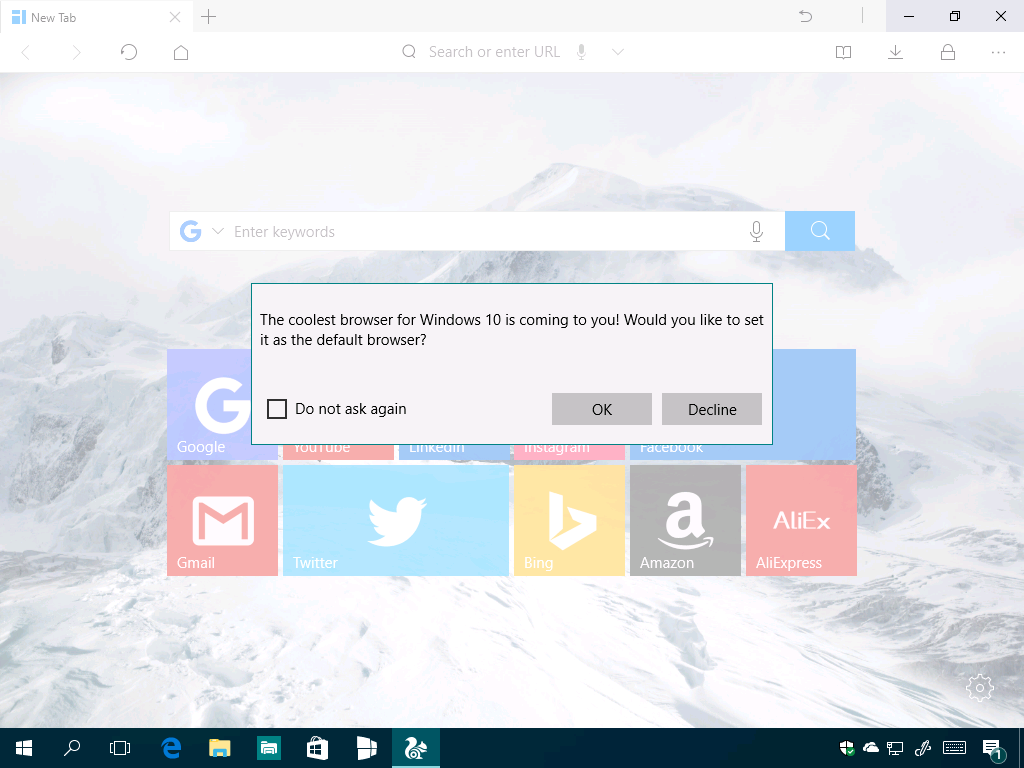This screenshot has width=1024, height=768.
Task: Go back with the back arrow
Action: coord(26,52)
